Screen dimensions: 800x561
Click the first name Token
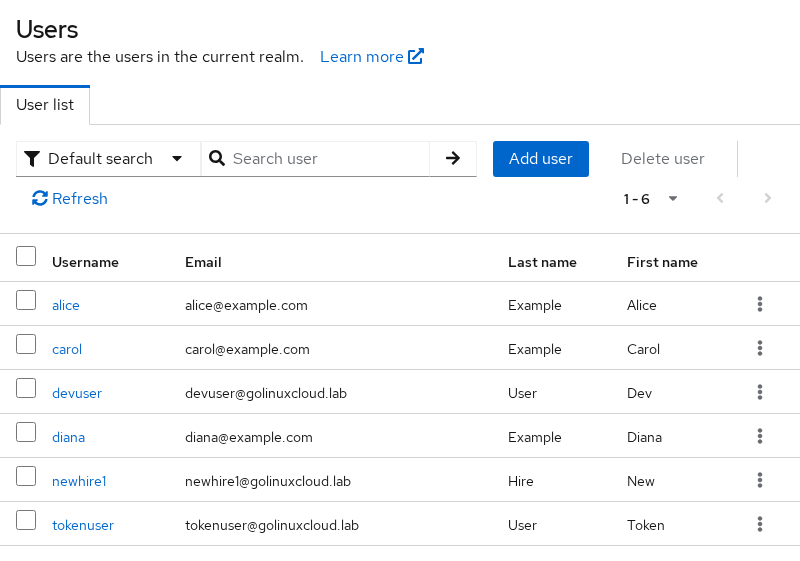click(x=645, y=525)
